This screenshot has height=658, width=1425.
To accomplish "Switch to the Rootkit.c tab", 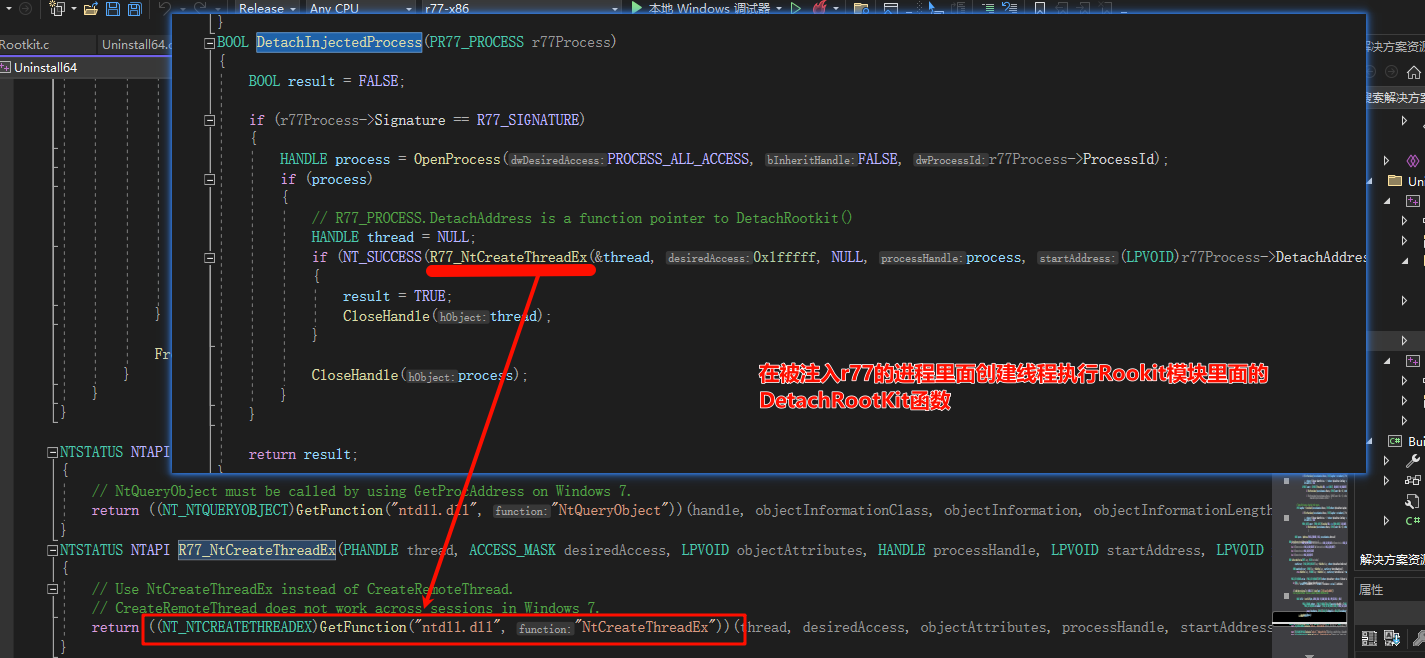I will [x=25, y=44].
